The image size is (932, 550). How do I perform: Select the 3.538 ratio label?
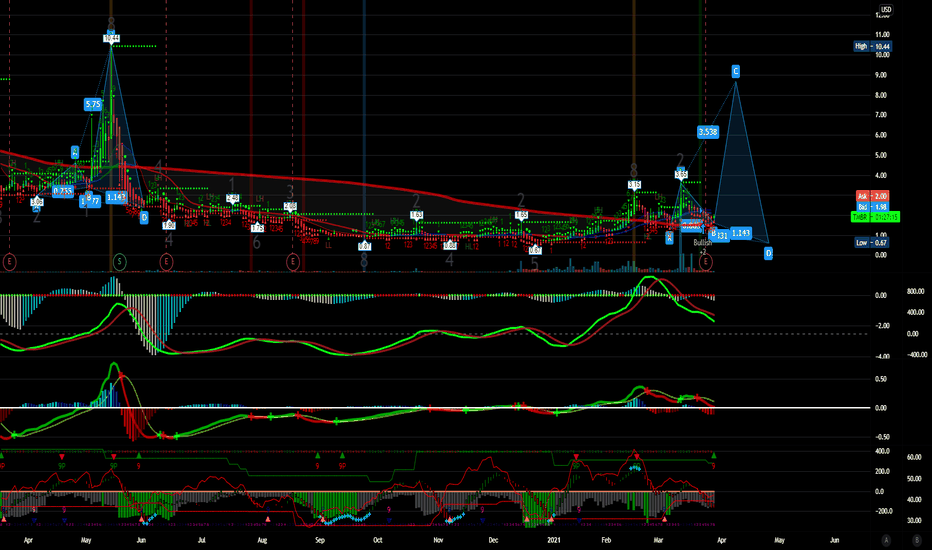[x=708, y=132]
